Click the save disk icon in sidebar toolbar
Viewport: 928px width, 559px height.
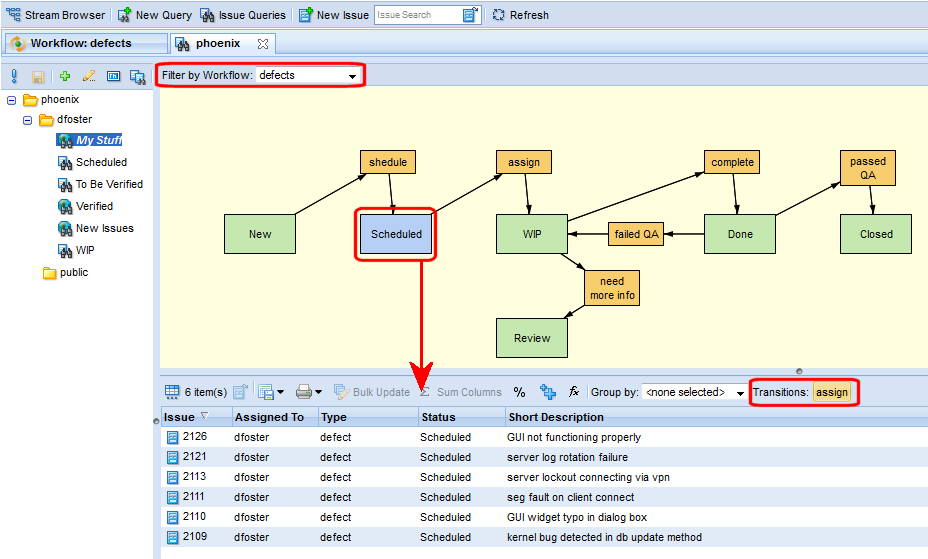click(38, 76)
